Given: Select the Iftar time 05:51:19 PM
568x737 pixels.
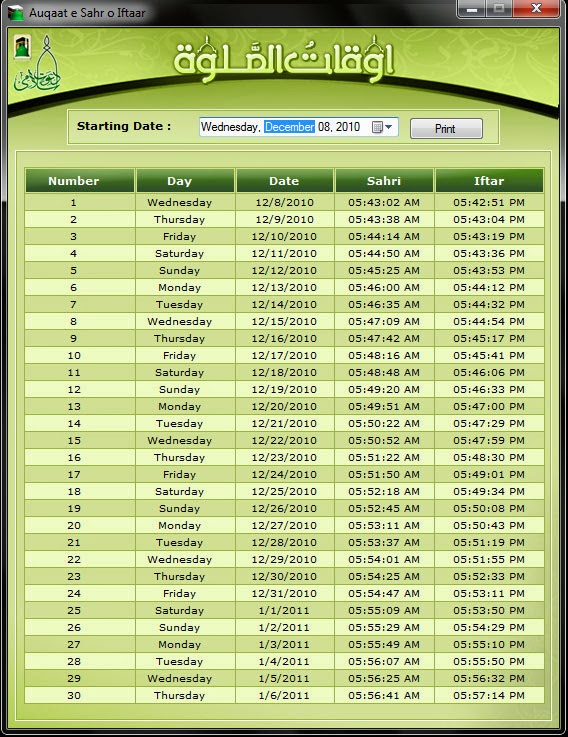Looking at the screenshot, I should [489, 542].
